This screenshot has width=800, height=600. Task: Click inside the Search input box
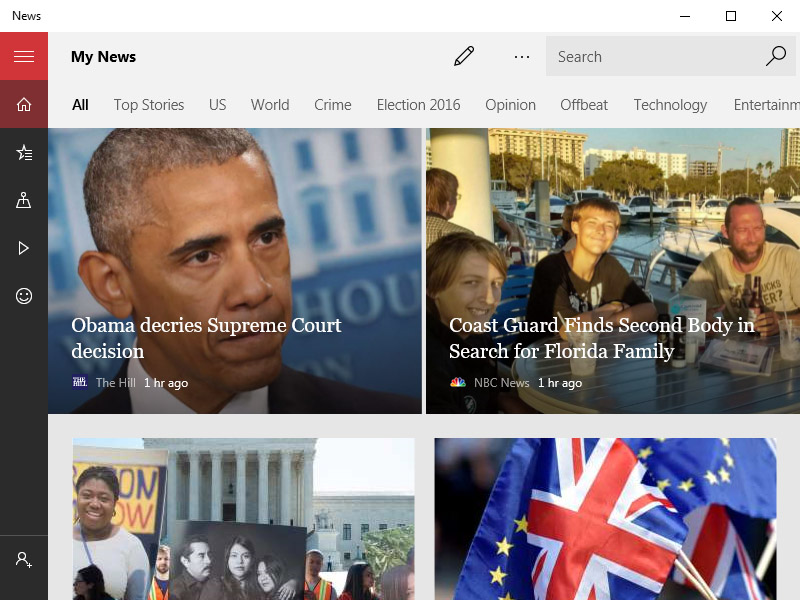(650, 57)
